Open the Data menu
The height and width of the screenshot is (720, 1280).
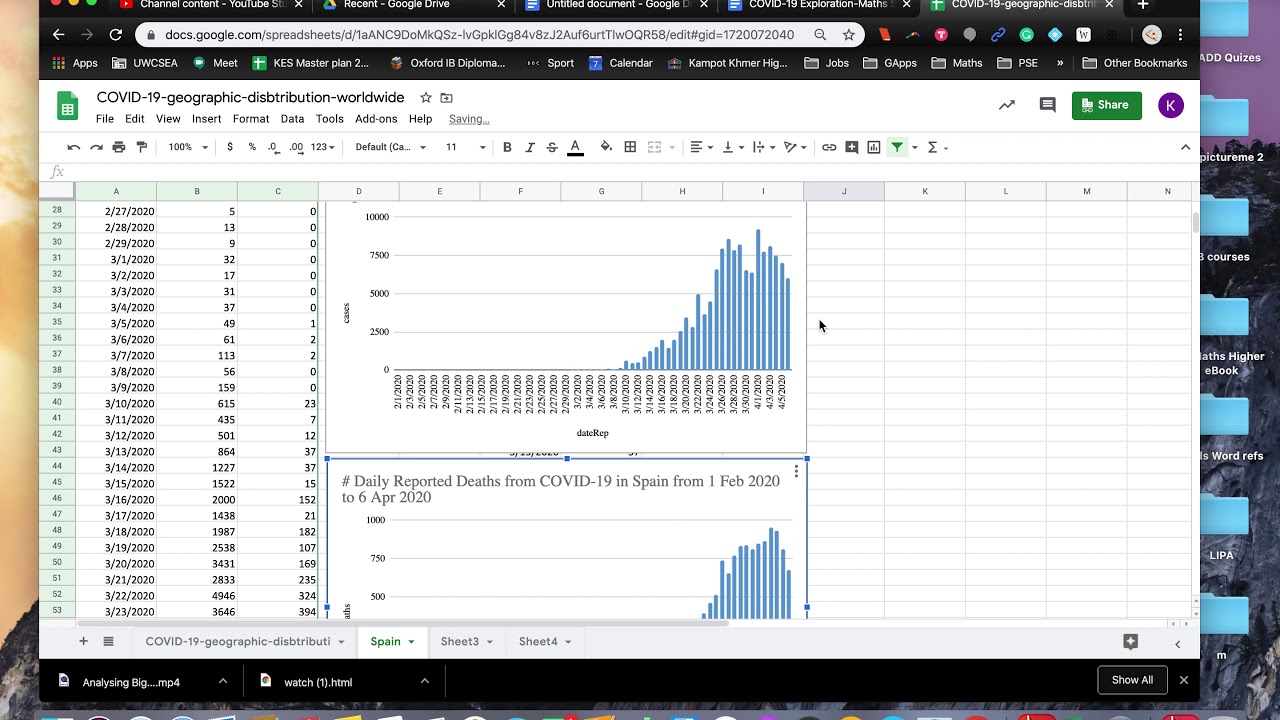pyautogui.click(x=292, y=119)
